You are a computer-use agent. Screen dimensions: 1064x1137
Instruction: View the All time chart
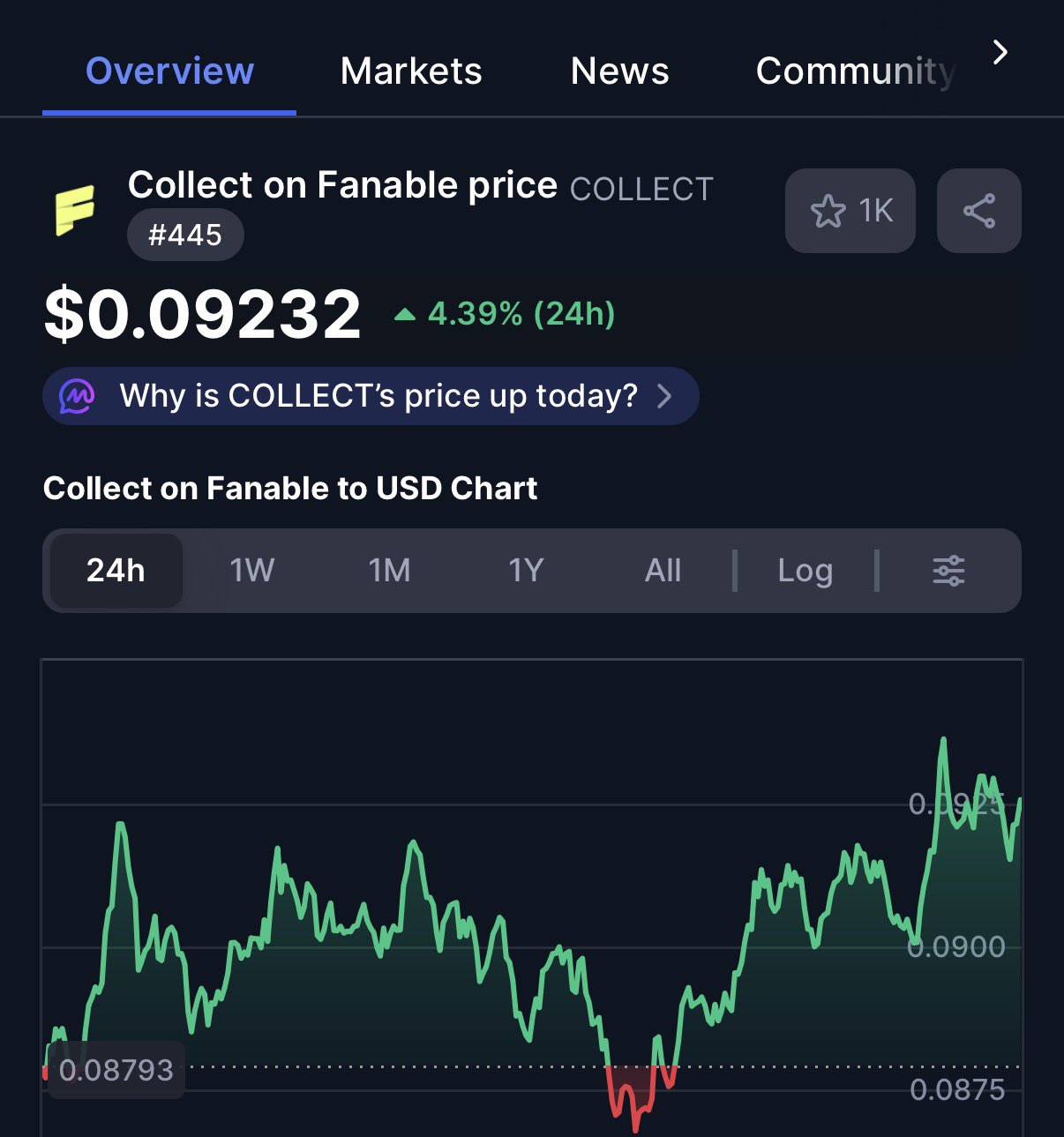click(663, 571)
